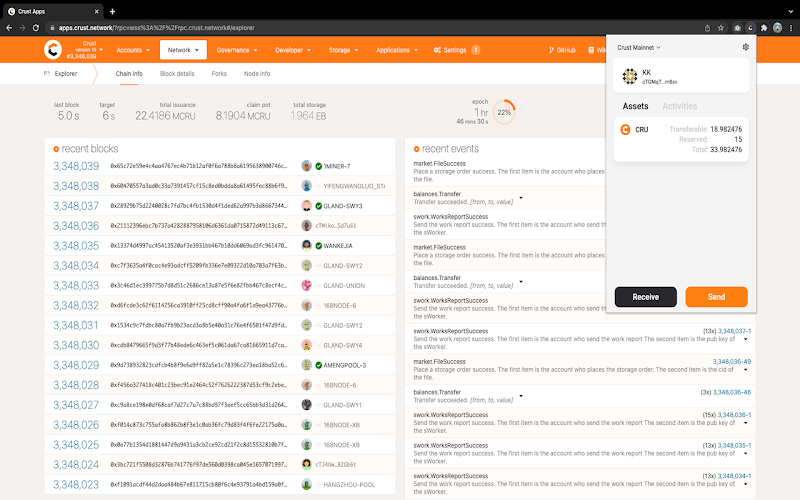Open the Applications dropdown menu
Viewport: 800px width, 500px height.
(397, 50)
